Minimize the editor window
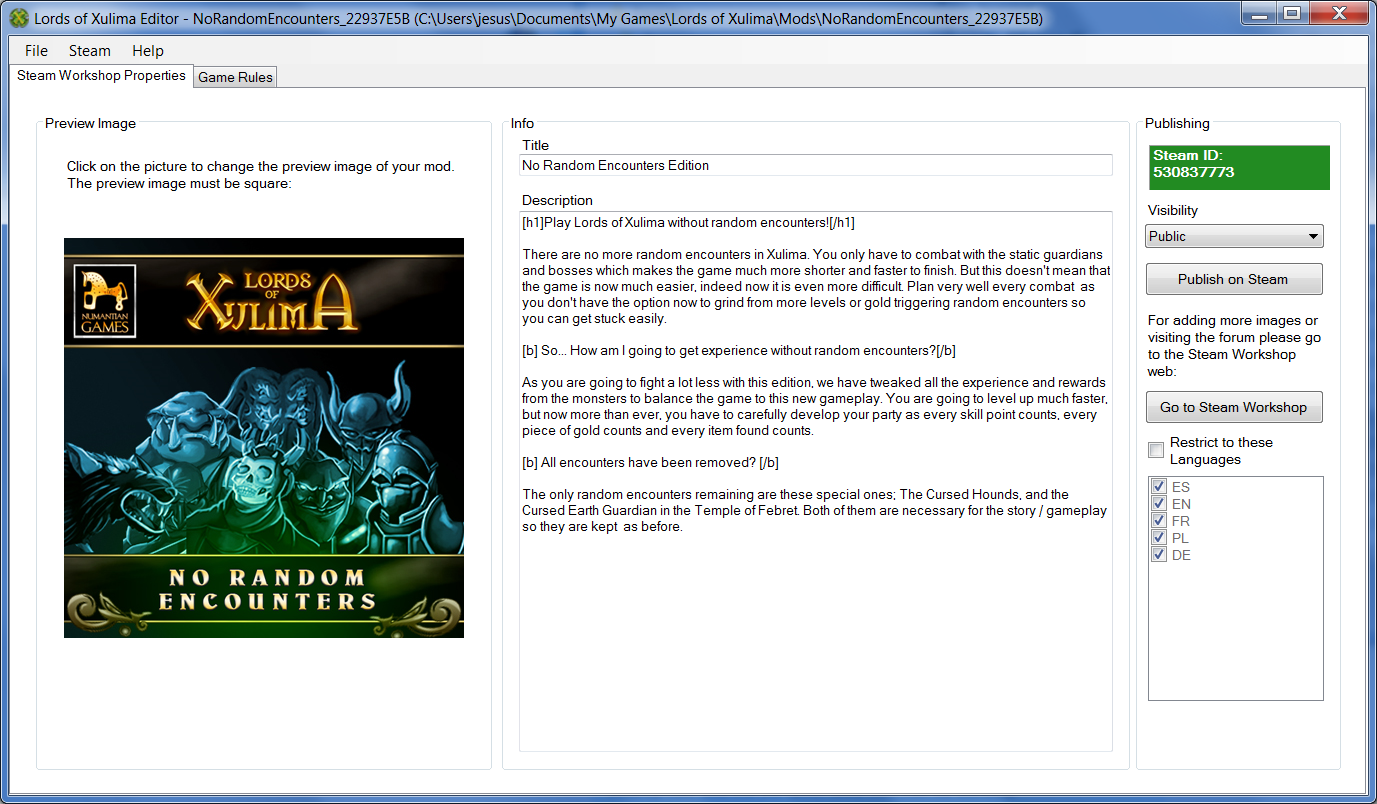Screen dimensions: 1377x804 (1258, 12)
